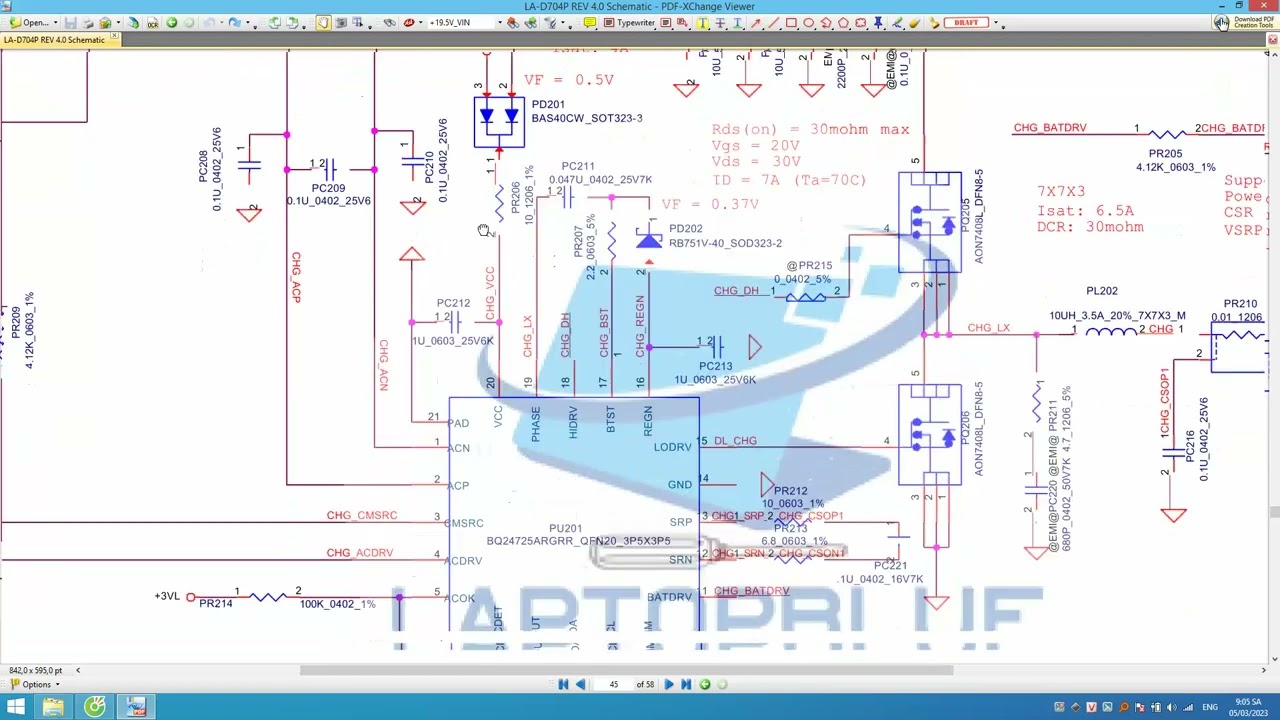The image size is (1280, 720).
Task: Click the Redo arrow icon
Action: click(234, 22)
